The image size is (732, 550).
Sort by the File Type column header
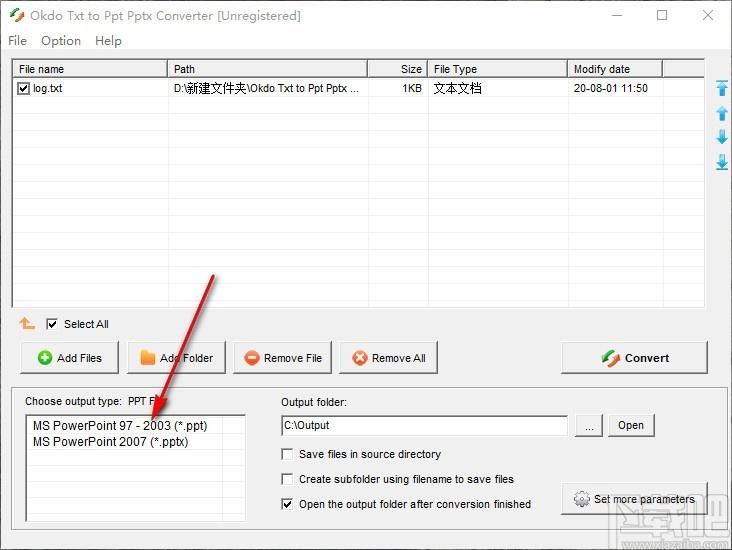coord(498,69)
